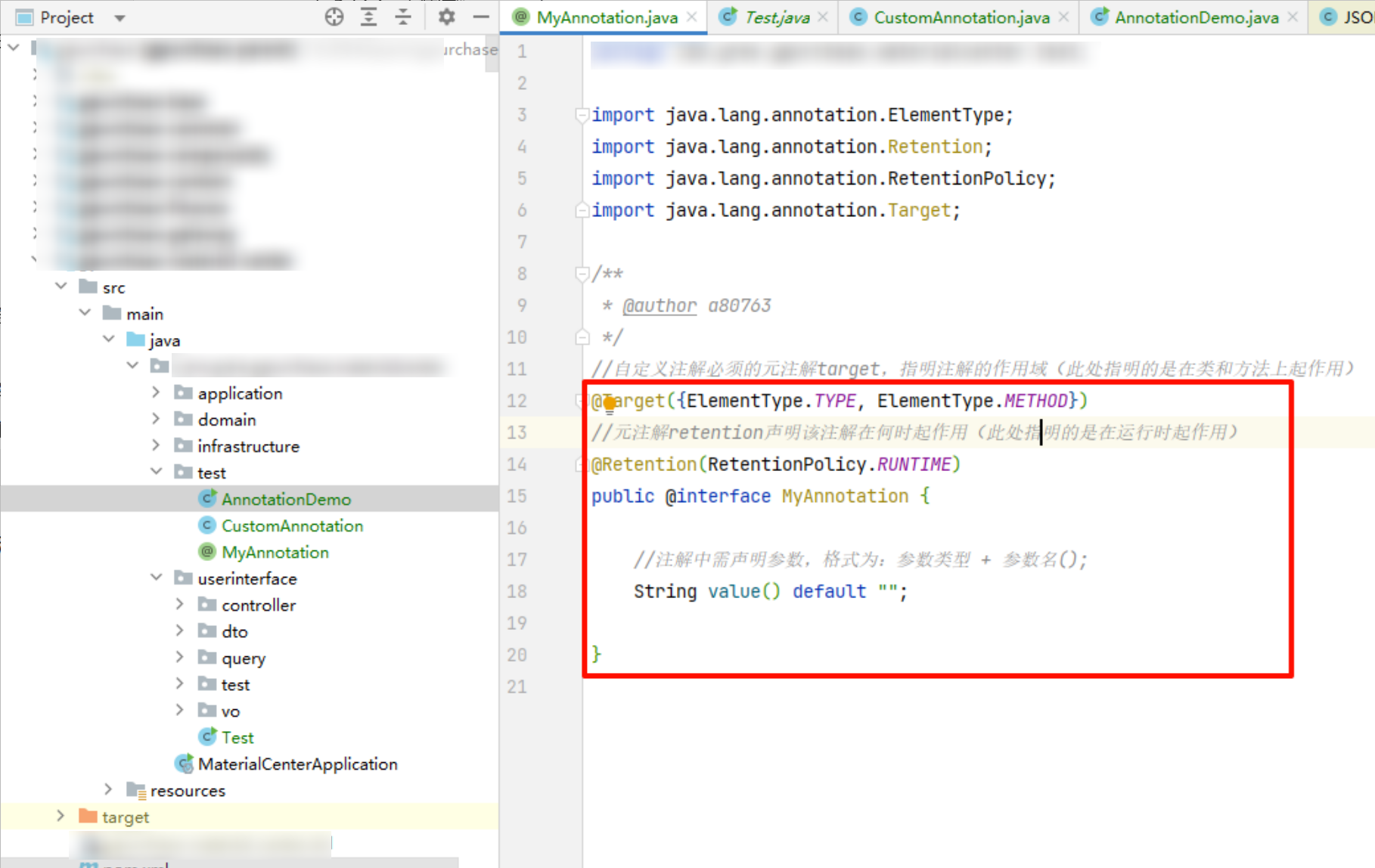Close the CustomAnnotation.java tab
Viewport: 1375px width, 868px height.
point(1063,17)
